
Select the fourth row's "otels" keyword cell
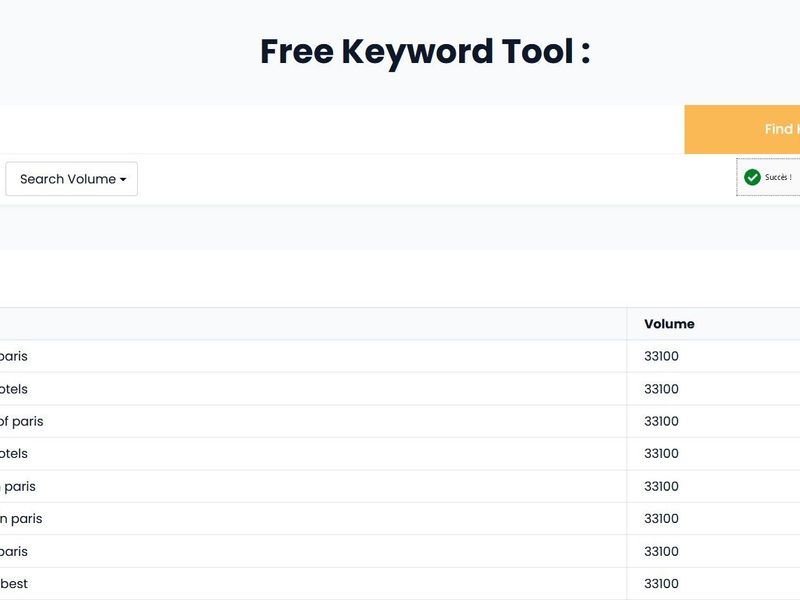point(14,453)
